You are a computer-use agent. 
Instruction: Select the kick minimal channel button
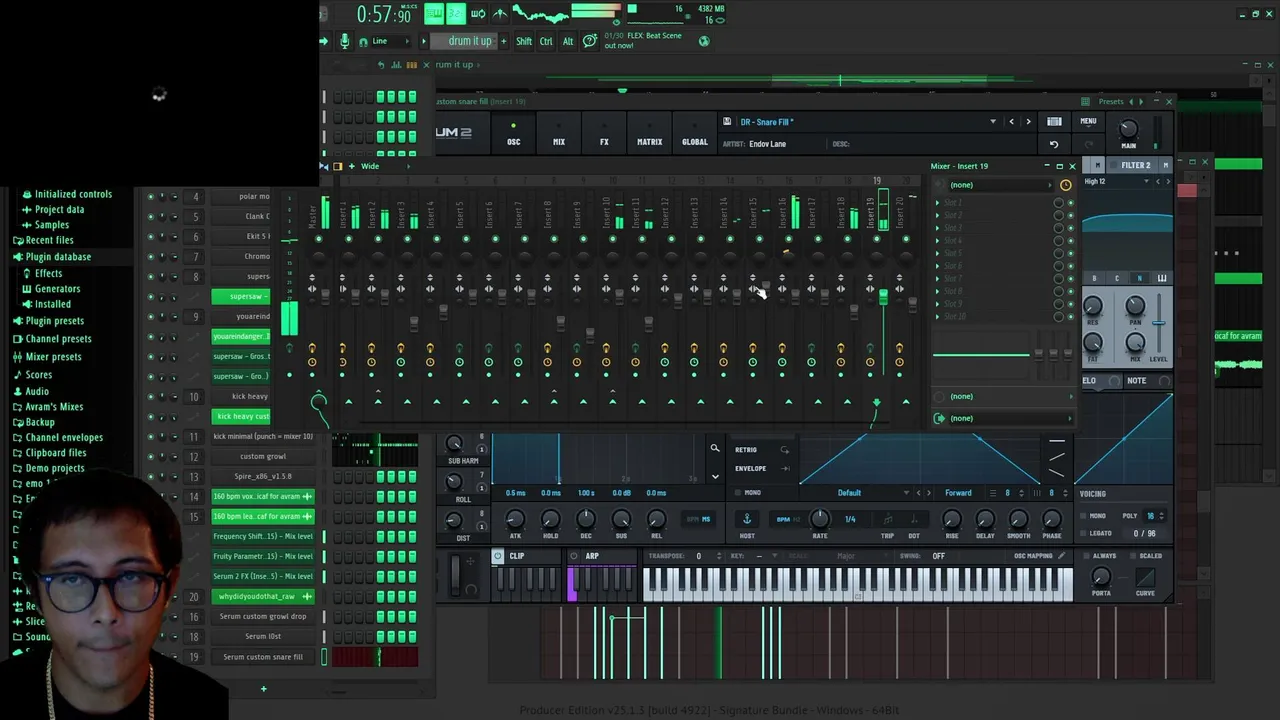tap(263, 436)
